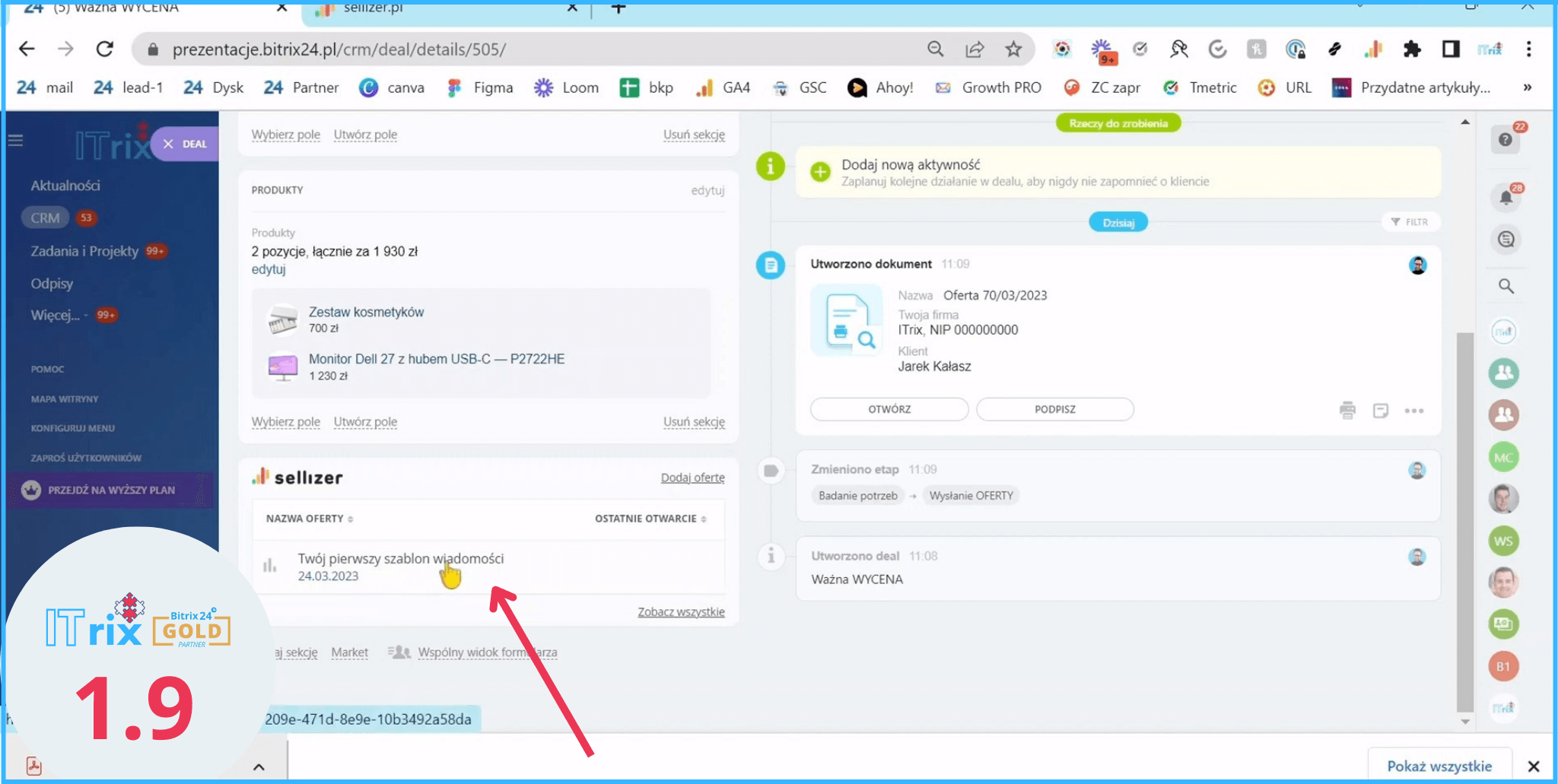Click the Dodaj ofertę link

692,478
